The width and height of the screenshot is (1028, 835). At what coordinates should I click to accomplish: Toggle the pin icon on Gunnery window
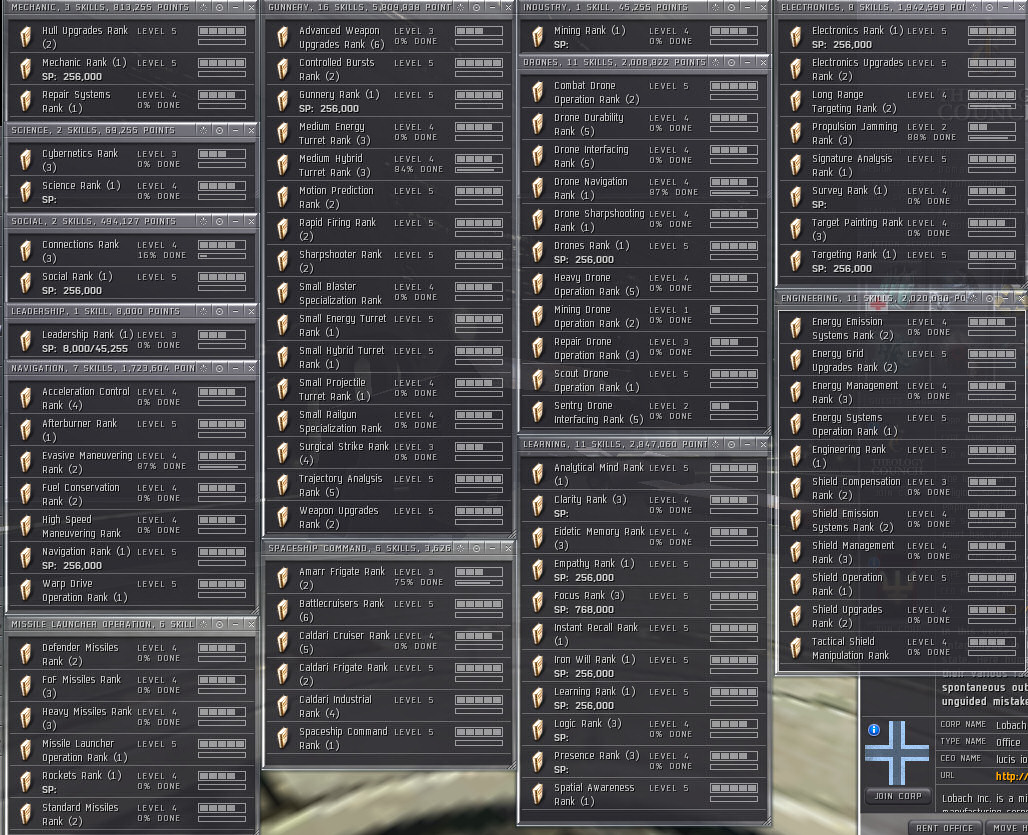(x=461, y=7)
